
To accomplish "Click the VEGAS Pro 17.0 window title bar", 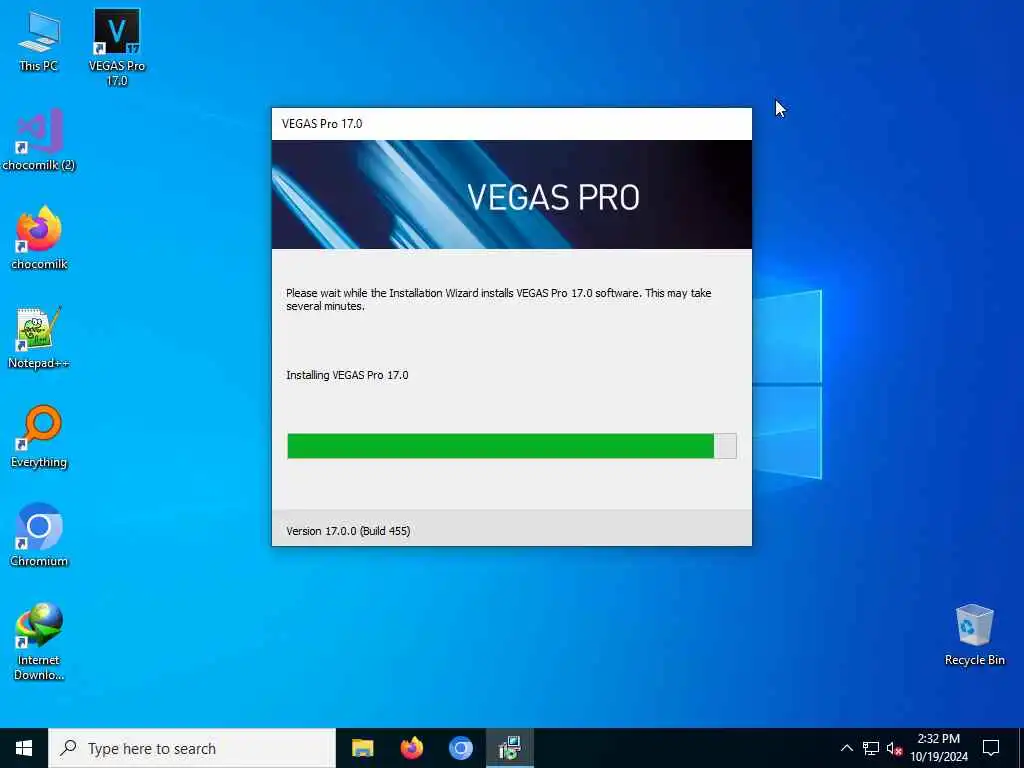I will tap(512, 123).
